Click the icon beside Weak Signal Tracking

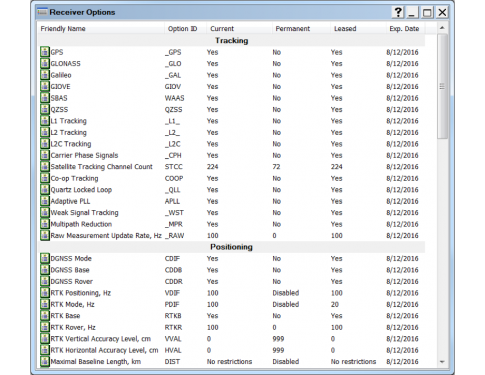(45, 213)
